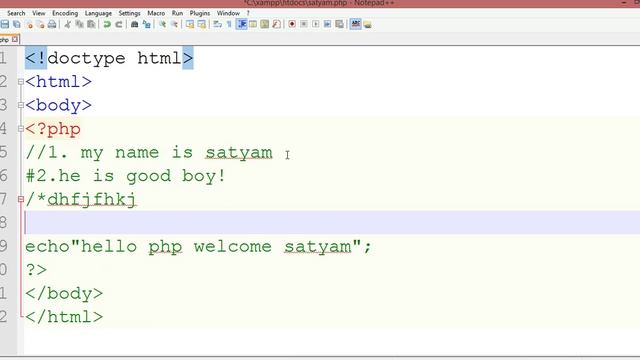Click Run Macro Multiple Times icon
The image size is (640, 360).
pyautogui.click(x=327, y=24)
